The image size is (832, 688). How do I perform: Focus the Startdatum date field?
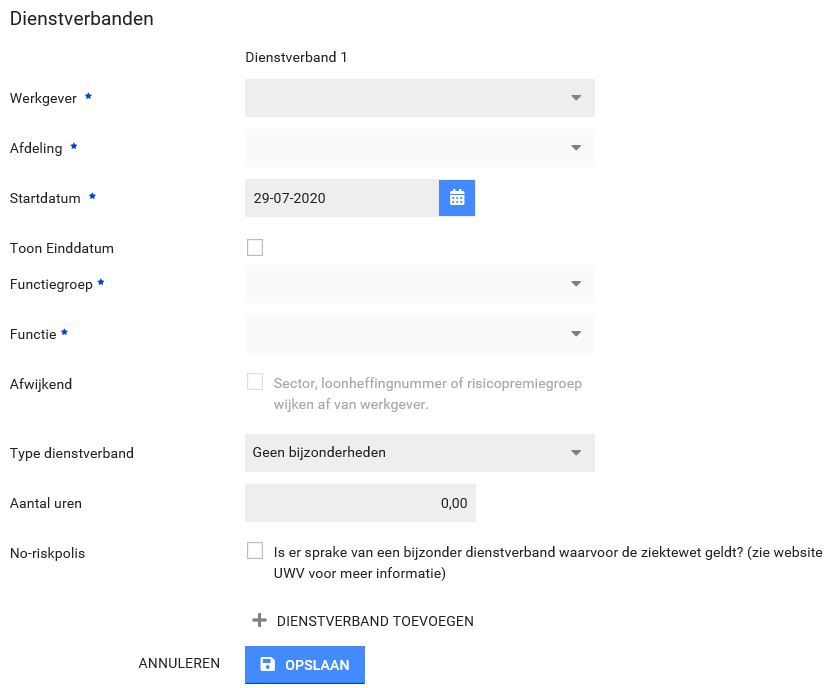pos(341,198)
